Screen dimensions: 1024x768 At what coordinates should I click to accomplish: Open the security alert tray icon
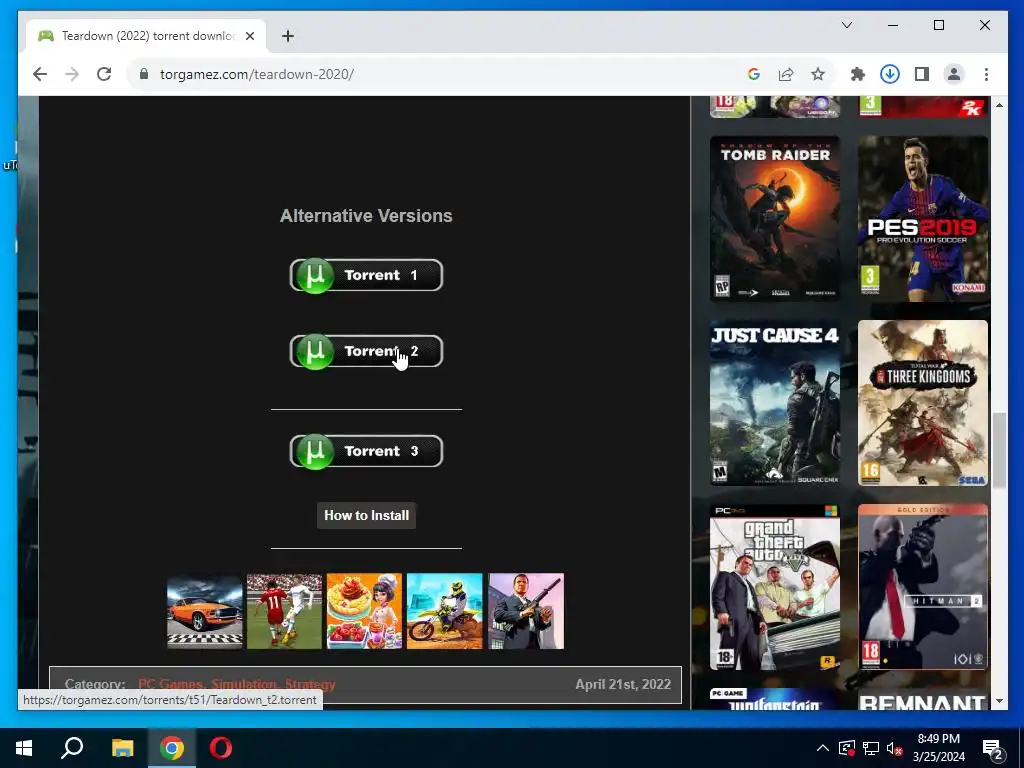coord(847,748)
